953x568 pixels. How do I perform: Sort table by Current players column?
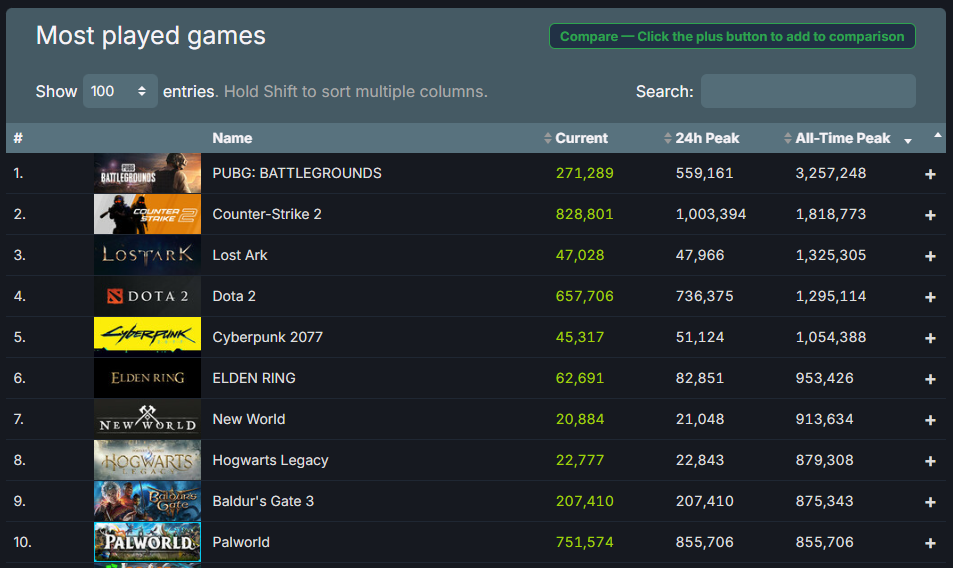coord(581,138)
